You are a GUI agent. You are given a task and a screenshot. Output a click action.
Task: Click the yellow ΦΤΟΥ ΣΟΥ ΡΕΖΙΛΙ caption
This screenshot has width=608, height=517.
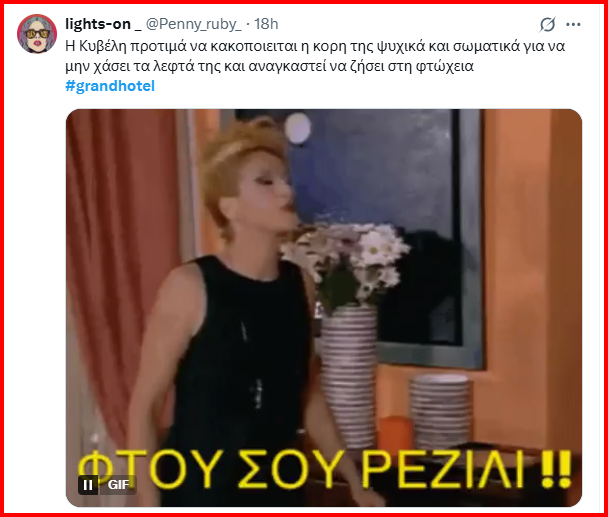(x=325, y=469)
